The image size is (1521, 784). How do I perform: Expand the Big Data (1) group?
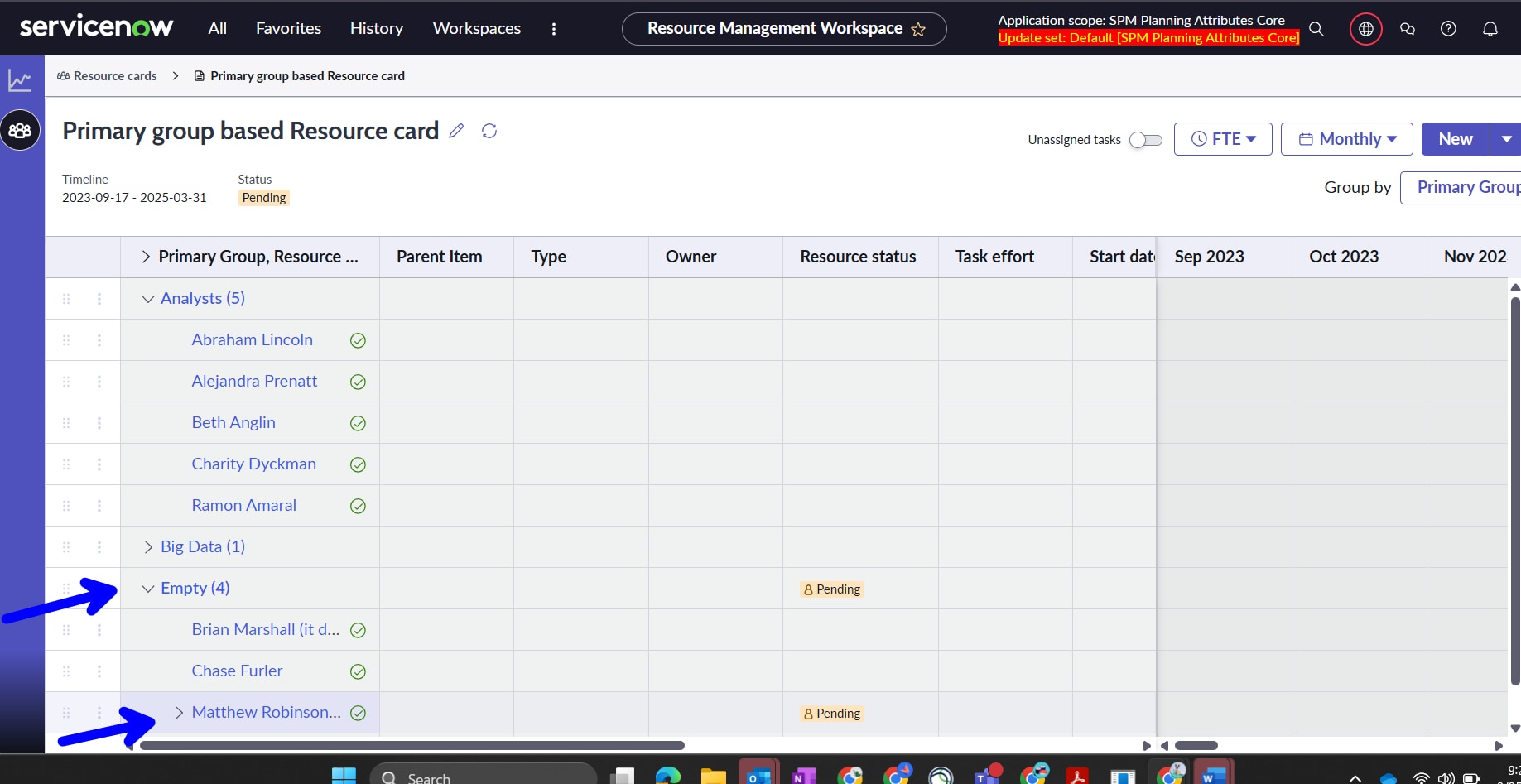pyautogui.click(x=148, y=547)
